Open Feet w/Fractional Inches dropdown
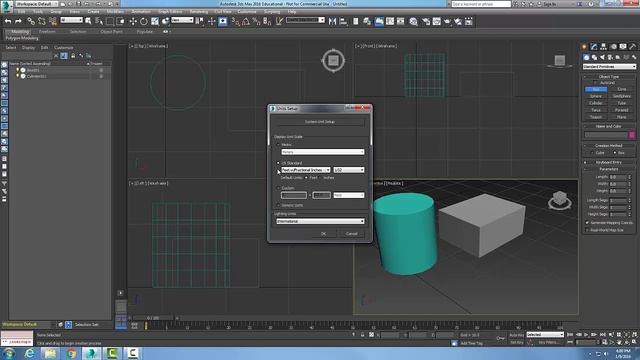The image size is (640, 360). (x=305, y=170)
